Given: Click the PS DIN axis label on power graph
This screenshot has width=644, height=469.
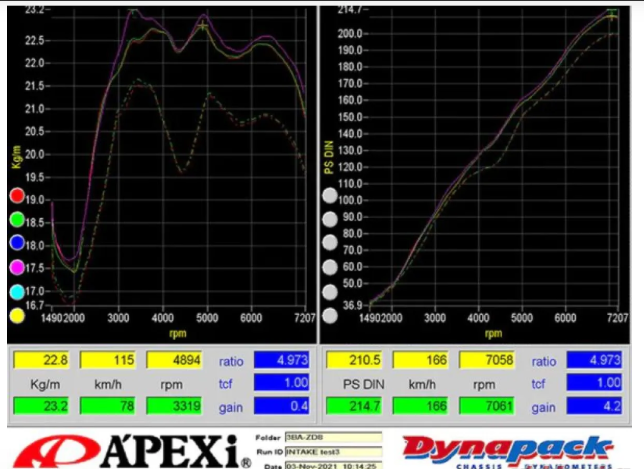Looking at the screenshot, I should (x=329, y=157).
